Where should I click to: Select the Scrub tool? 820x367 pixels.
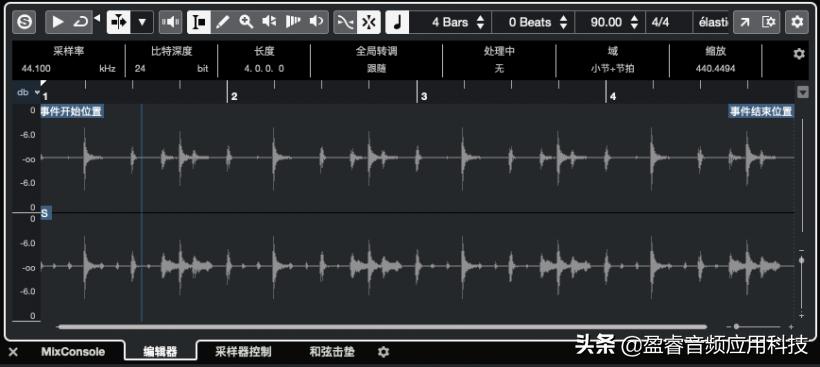point(293,22)
